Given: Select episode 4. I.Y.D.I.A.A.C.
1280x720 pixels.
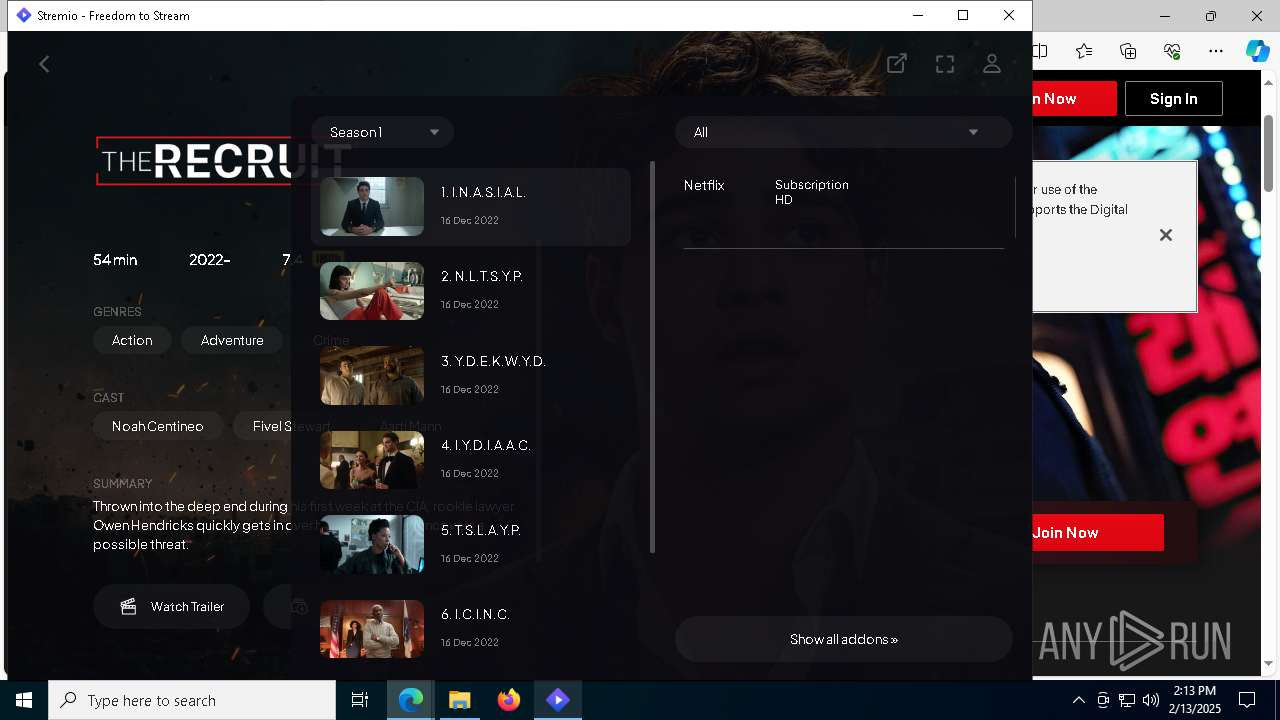Looking at the screenshot, I should point(471,459).
